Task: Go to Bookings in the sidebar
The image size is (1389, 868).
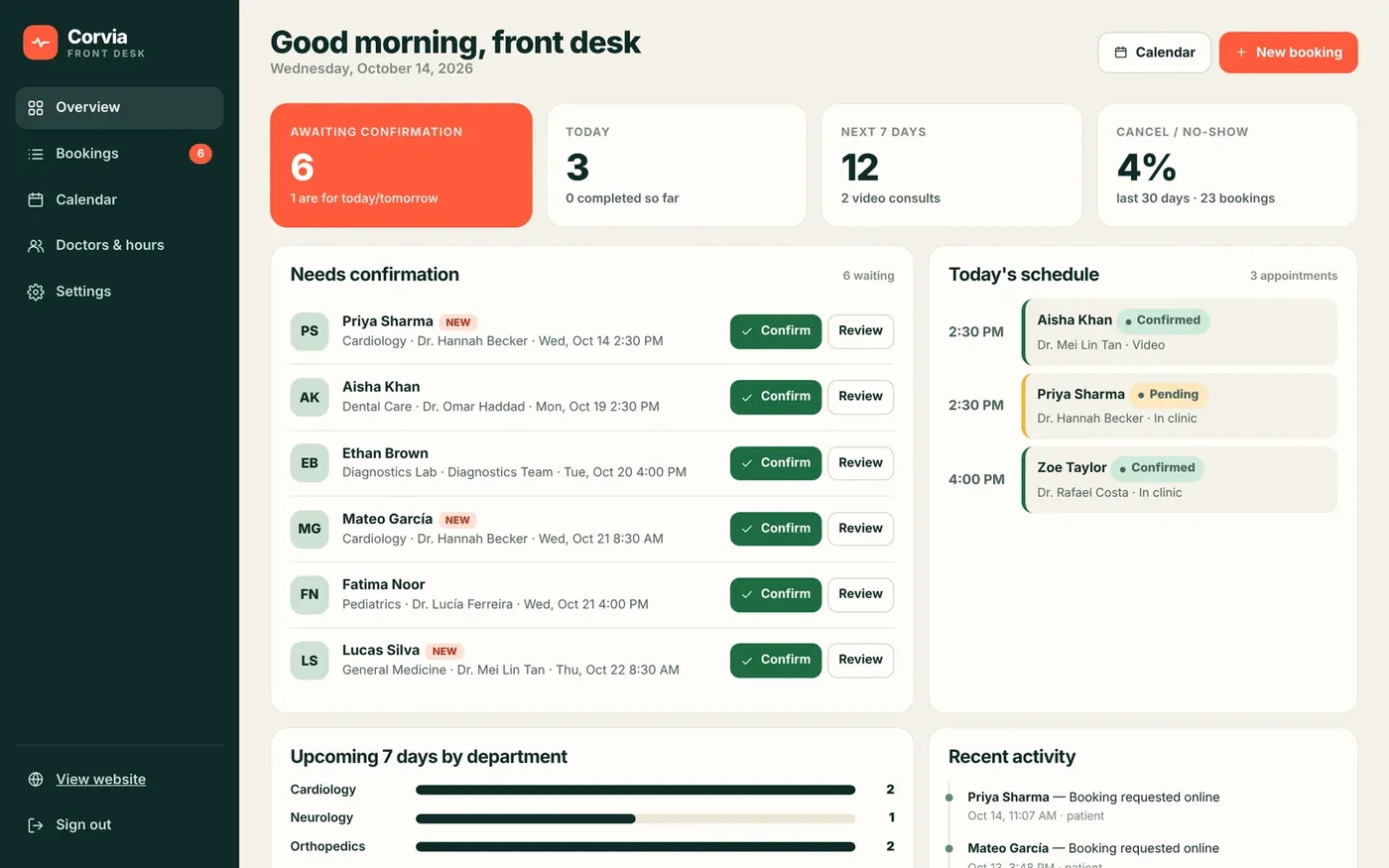Action: (x=119, y=154)
